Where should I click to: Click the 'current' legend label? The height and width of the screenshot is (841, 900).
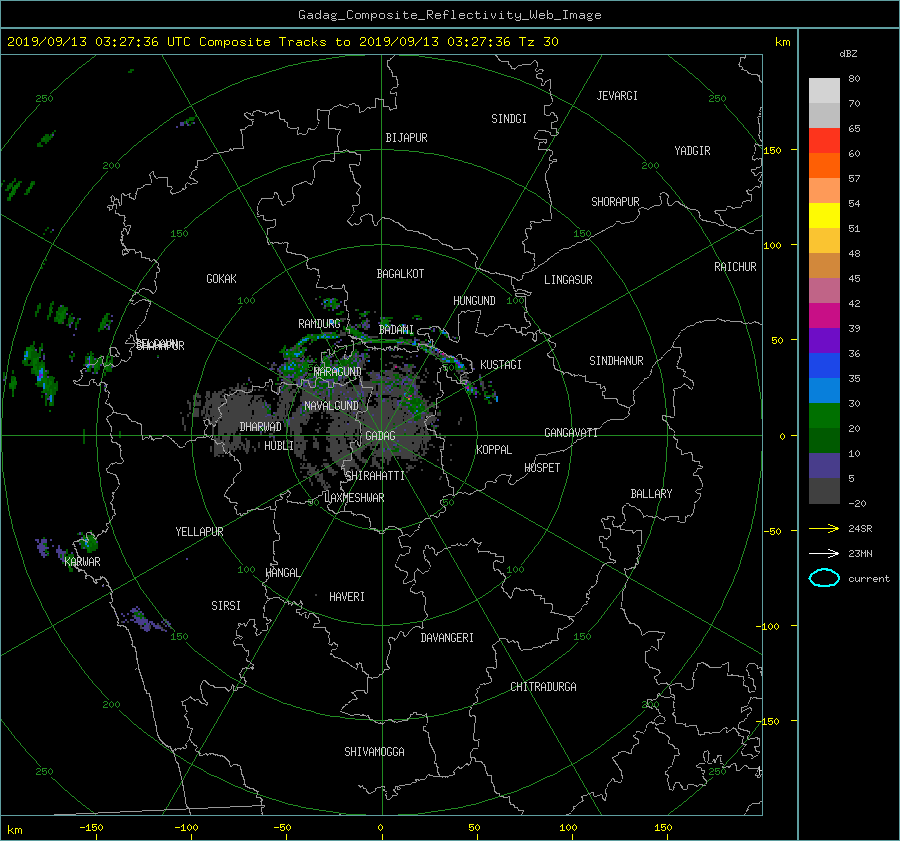pos(869,579)
